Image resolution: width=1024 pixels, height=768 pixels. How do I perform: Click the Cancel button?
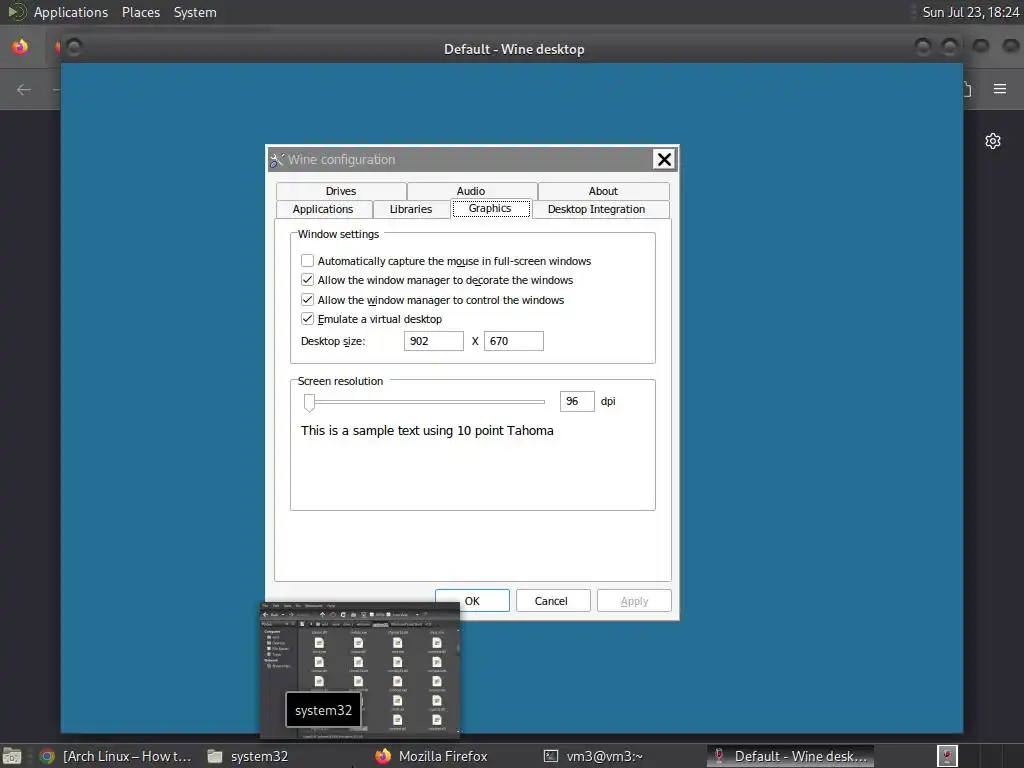point(551,601)
